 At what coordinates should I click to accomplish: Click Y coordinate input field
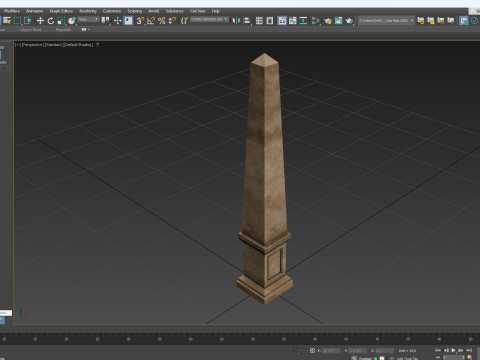coord(357,351)
